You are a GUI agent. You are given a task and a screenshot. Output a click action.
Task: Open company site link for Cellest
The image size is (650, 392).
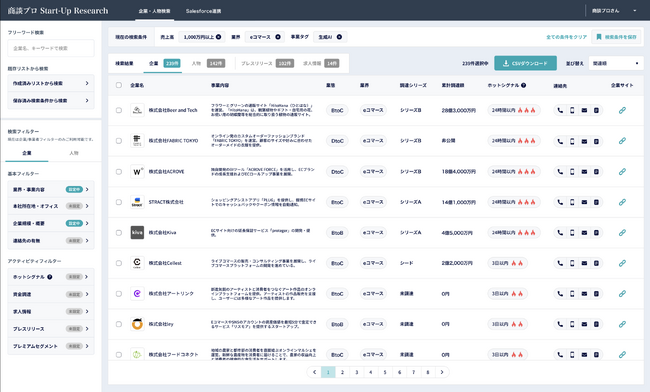coord(622,263)
